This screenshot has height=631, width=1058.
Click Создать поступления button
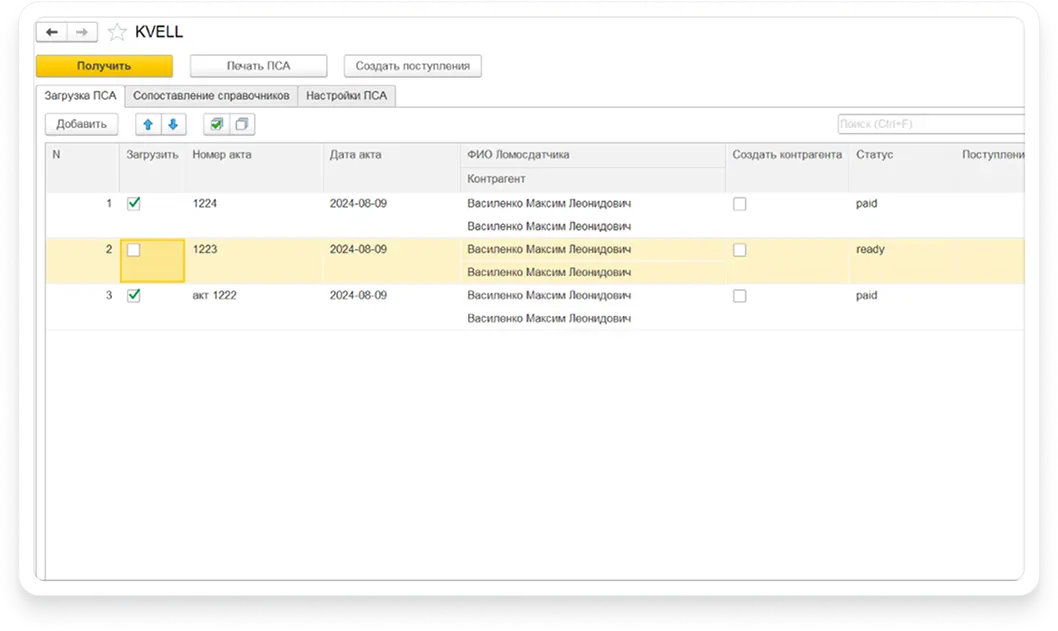[x=412, y=66]
